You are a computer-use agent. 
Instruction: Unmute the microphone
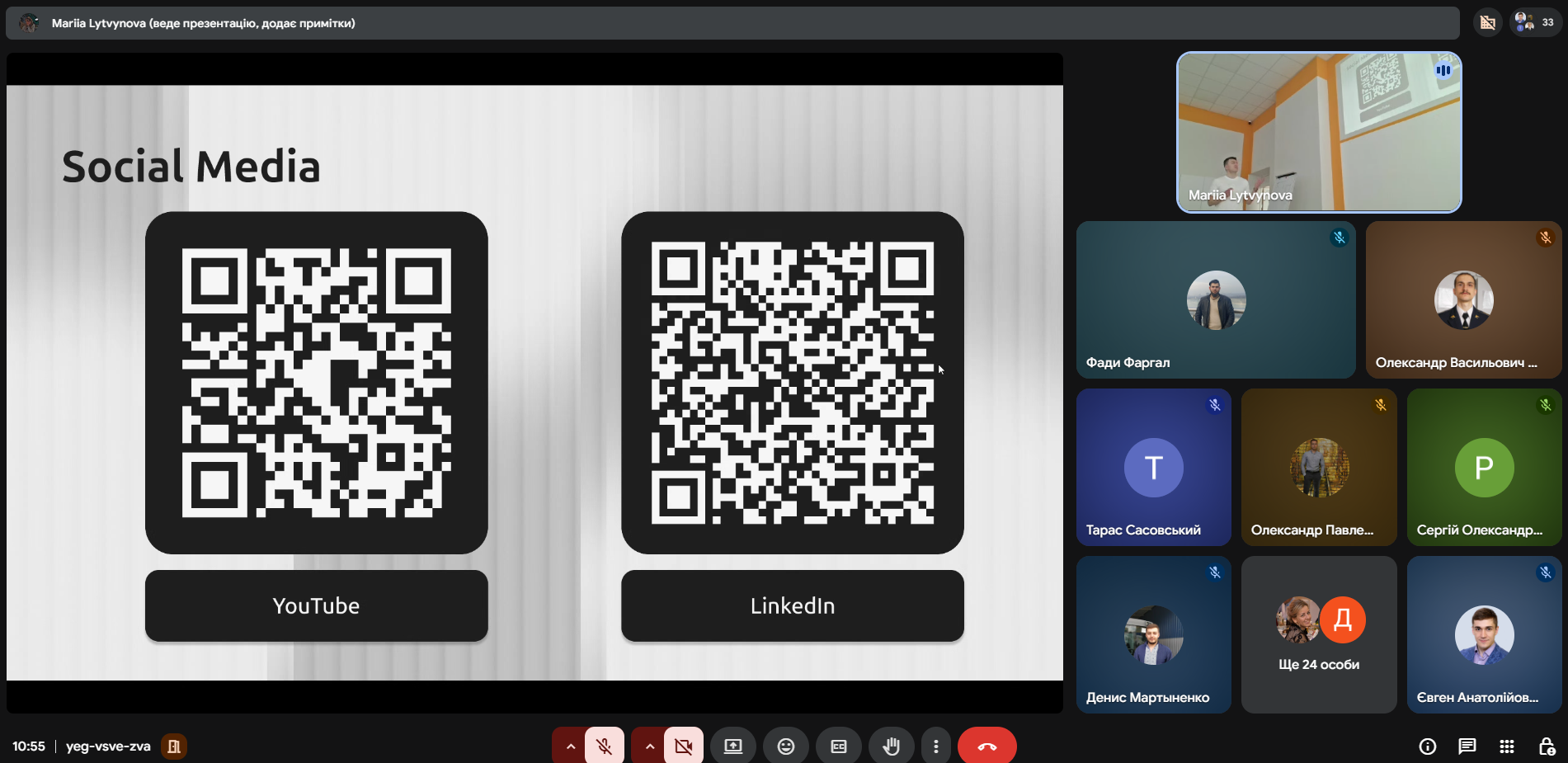click(x=605, y=747)
